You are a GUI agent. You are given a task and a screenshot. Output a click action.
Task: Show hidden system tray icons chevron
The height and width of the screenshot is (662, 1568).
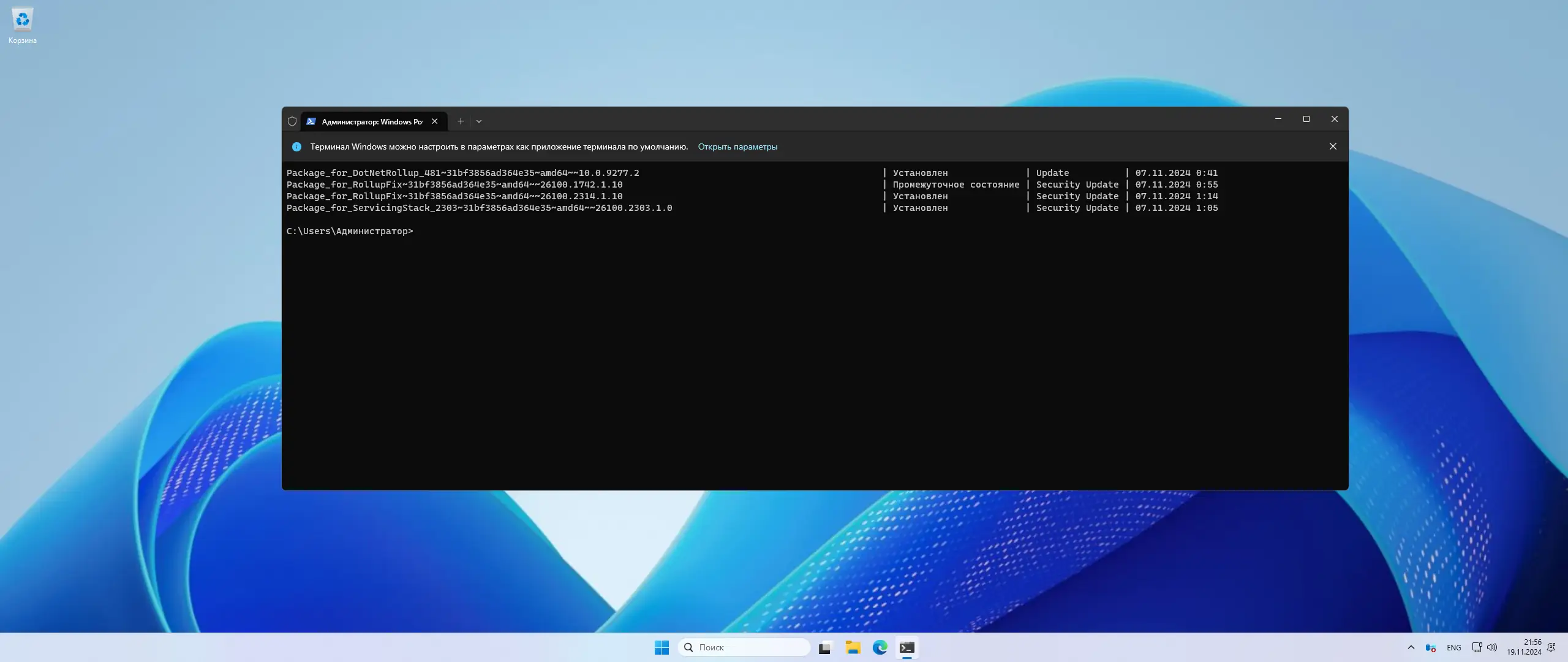pyautogui.click(x=1411, y=647)
